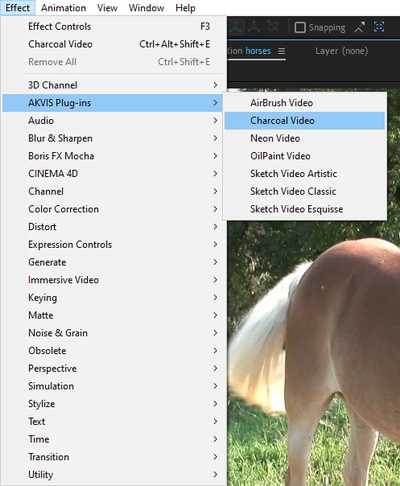Open the Animation menu
The width and height of the screenshot is (400, 486).
[63, 8]
